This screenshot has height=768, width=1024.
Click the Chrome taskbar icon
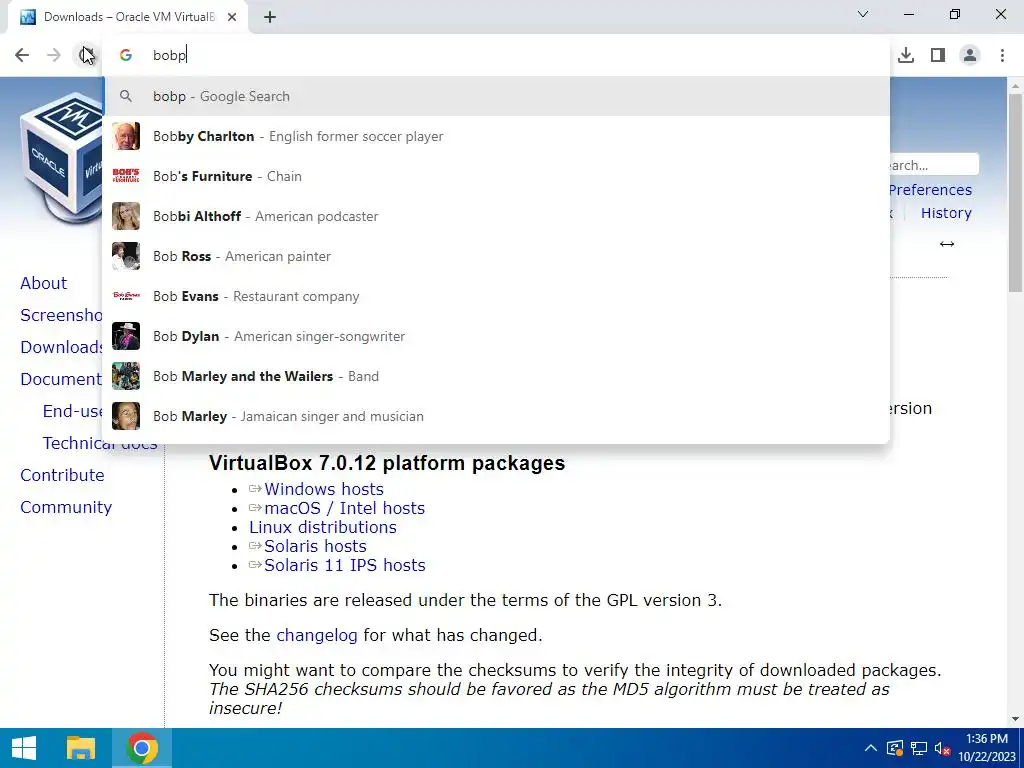click(142, 748)
